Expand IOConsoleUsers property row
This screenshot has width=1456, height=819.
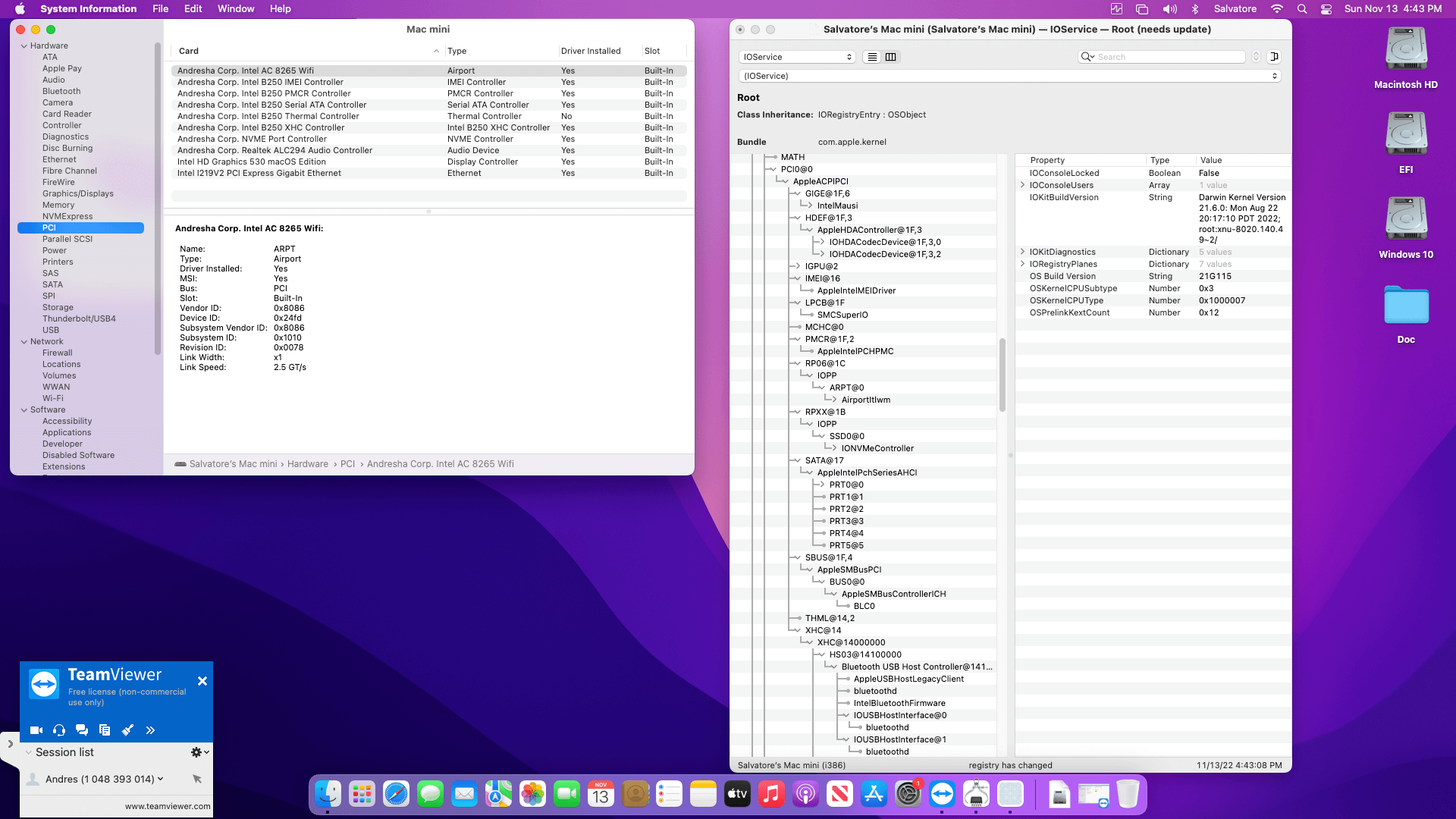(1022, 185)
